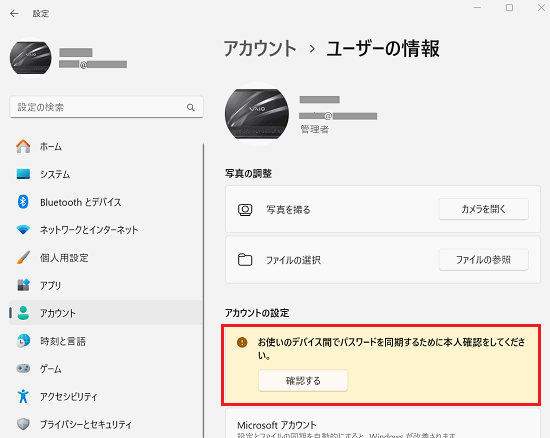The height and width of the screenshot is (438, 550).
Task: Click the large VAIO profile picture
Action: click(x=257, y=114)
